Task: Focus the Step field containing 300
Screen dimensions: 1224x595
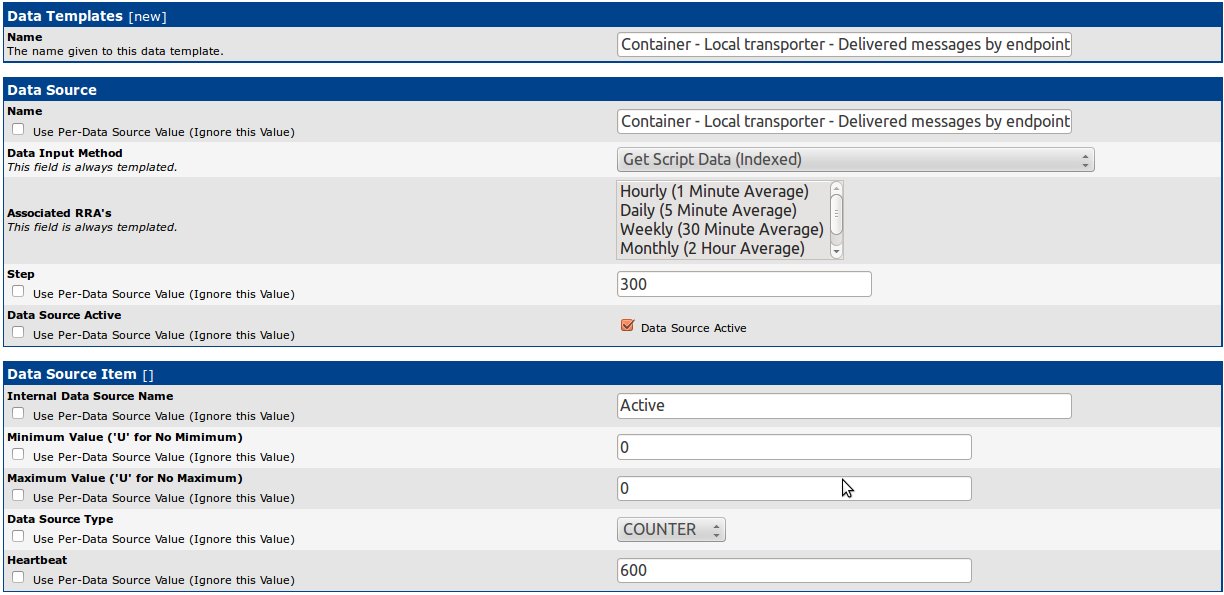Action: click(x=744, y=284)
